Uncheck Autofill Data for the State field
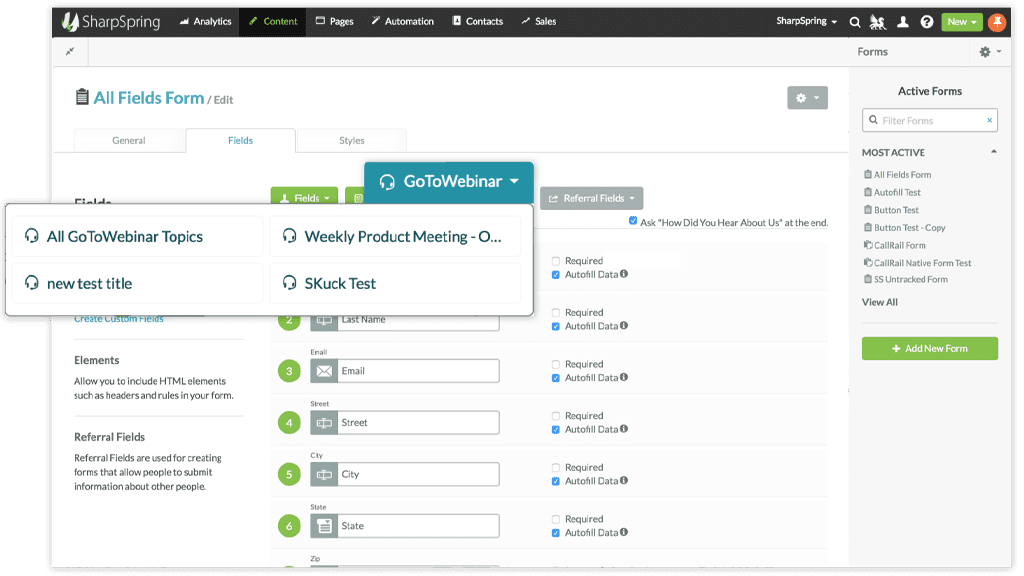 [x=556, y=533]
